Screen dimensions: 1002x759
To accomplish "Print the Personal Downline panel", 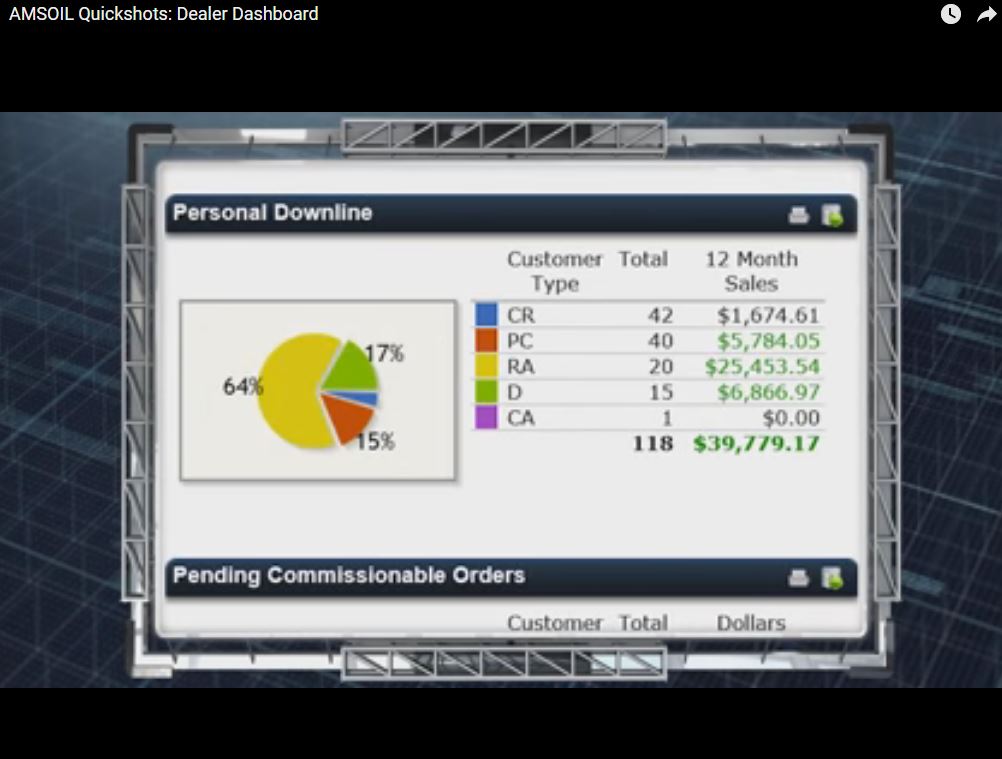I will click(798, 215).
